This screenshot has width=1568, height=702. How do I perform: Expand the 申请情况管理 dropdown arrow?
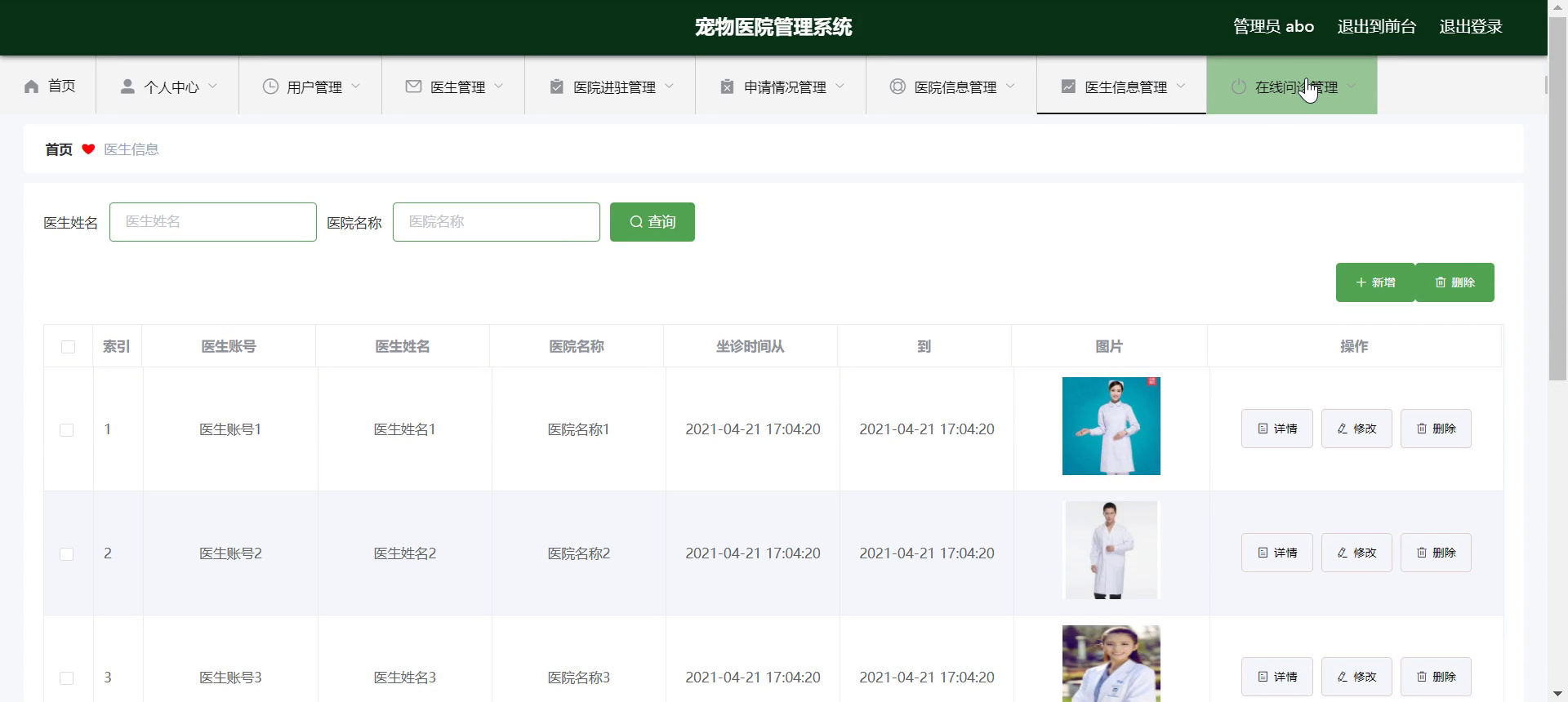[x=840, y=86]
